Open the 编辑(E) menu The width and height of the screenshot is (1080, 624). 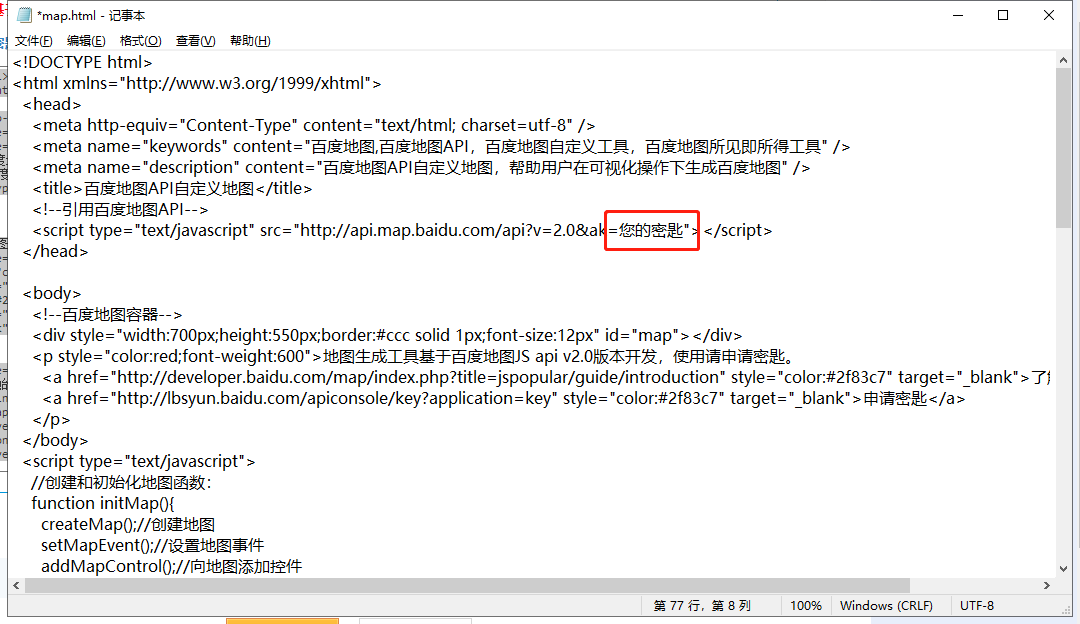tap(86, 41)
